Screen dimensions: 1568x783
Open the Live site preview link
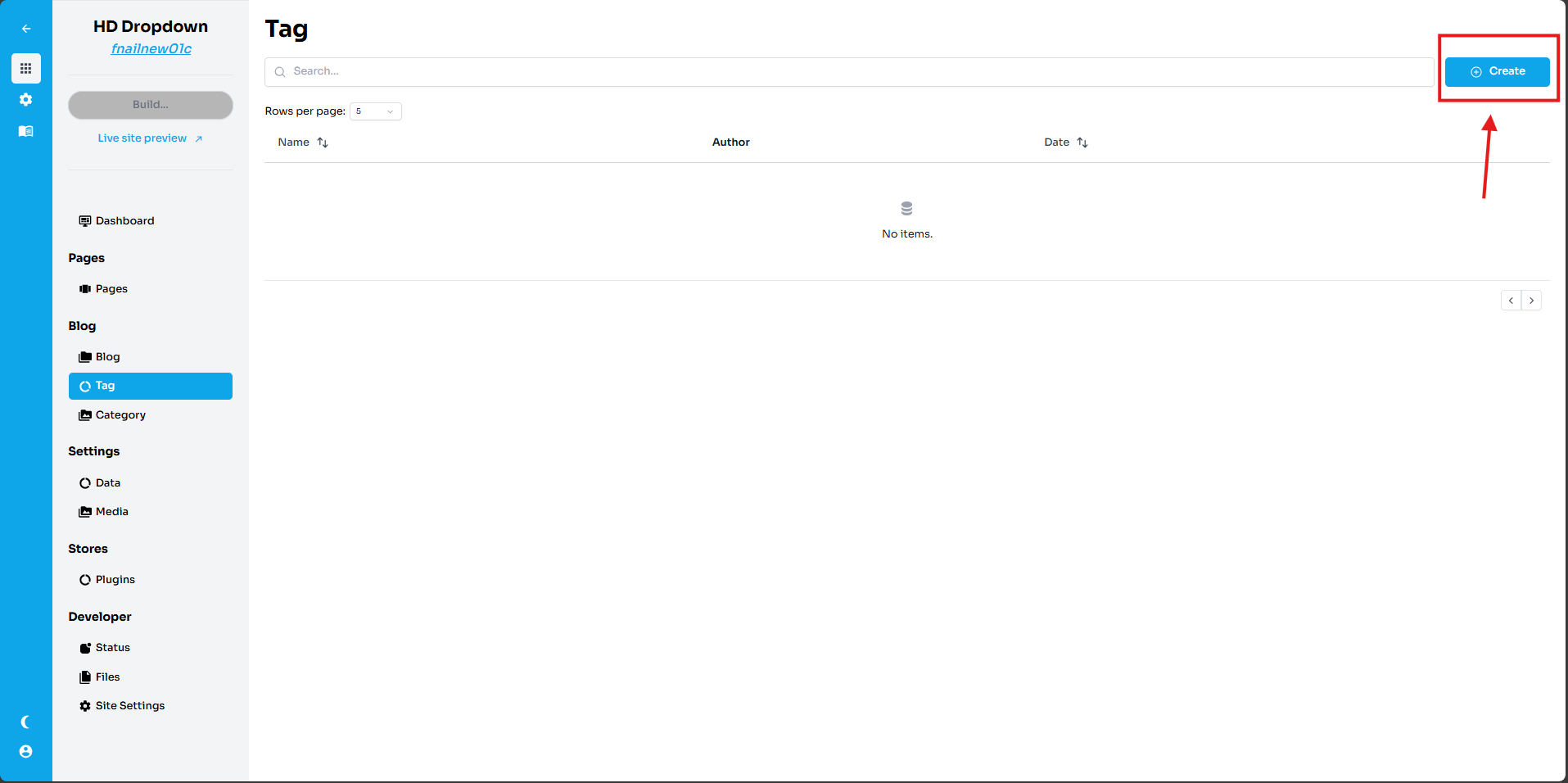click(150, 138)
